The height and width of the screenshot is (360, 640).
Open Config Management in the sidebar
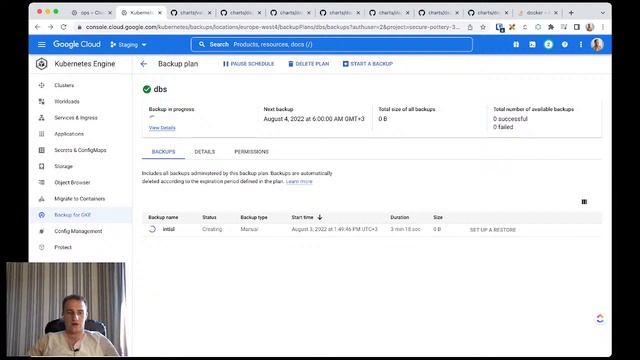pos(78,231)
